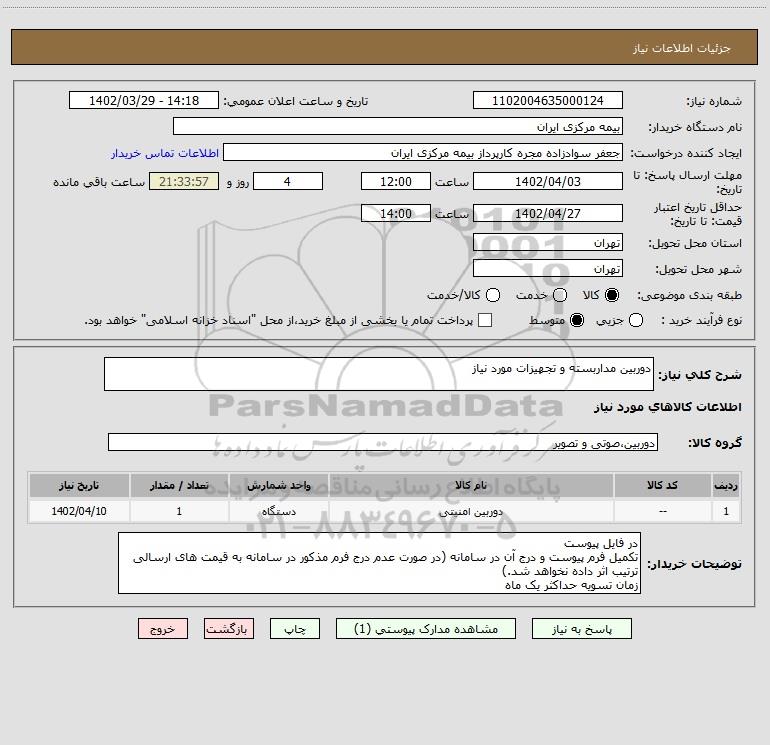Click the گروه کالا field
The width and height of the screenshot is (770, 745).
click(x=383, y=442)
